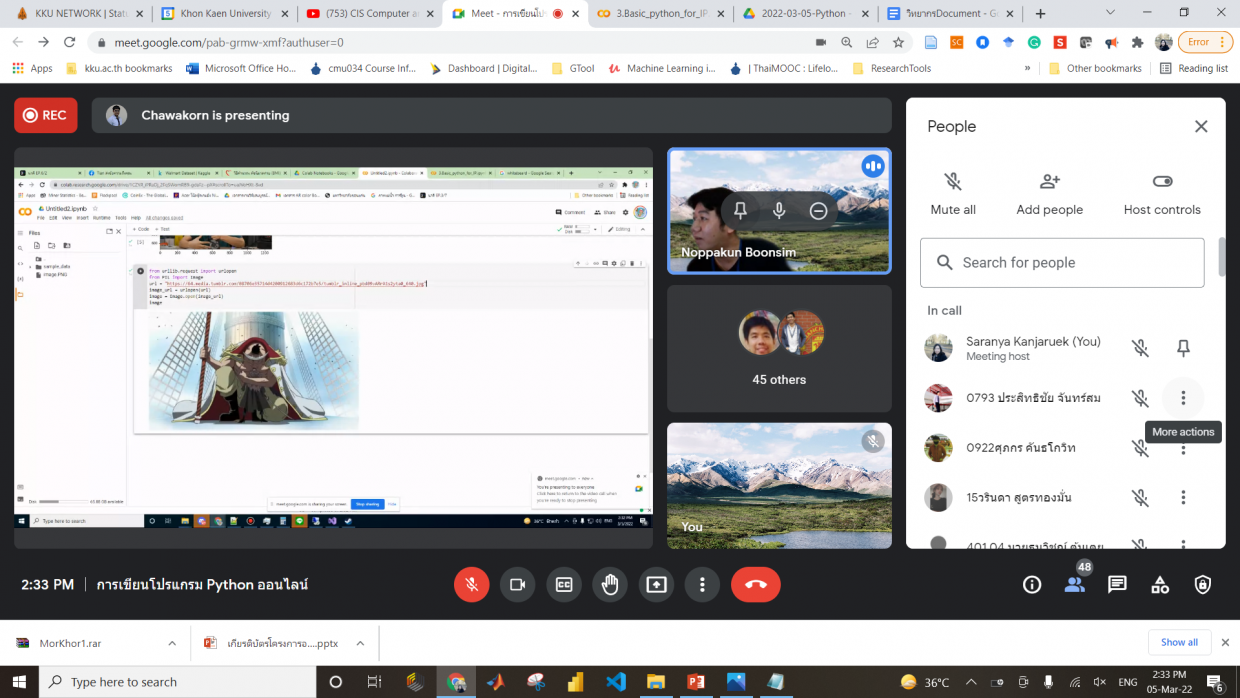Expand MorKhor1.rar download options chevron
The height and width of the screenshot is (698, 1240).
pyautogui.click(x=172, y=643)
